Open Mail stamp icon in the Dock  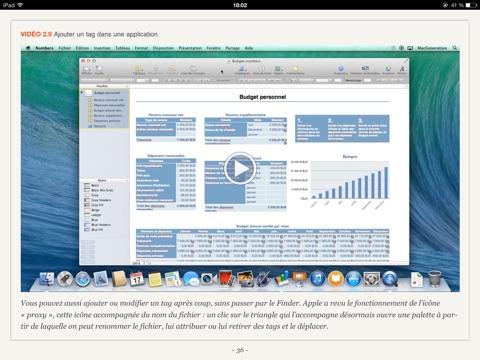click(x=101, y=279)
